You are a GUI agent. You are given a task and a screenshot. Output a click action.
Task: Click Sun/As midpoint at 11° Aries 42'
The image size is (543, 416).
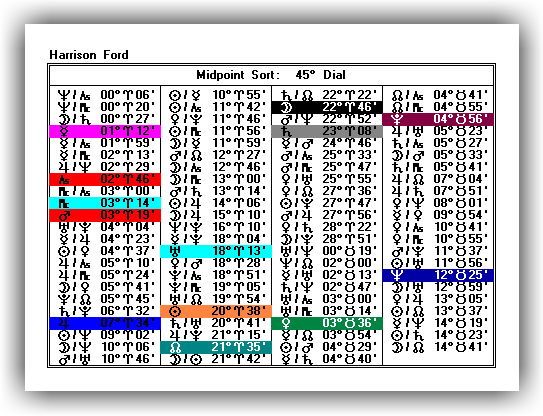click(217, 107)
